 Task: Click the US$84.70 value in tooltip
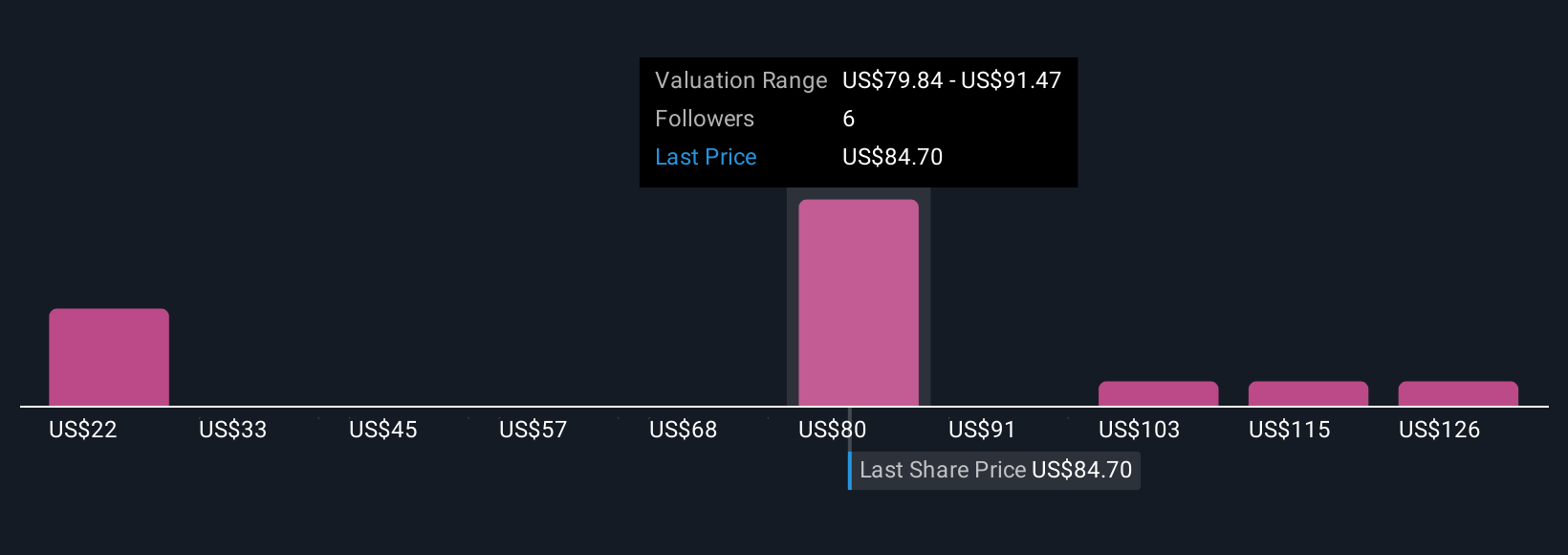[893, 157]
